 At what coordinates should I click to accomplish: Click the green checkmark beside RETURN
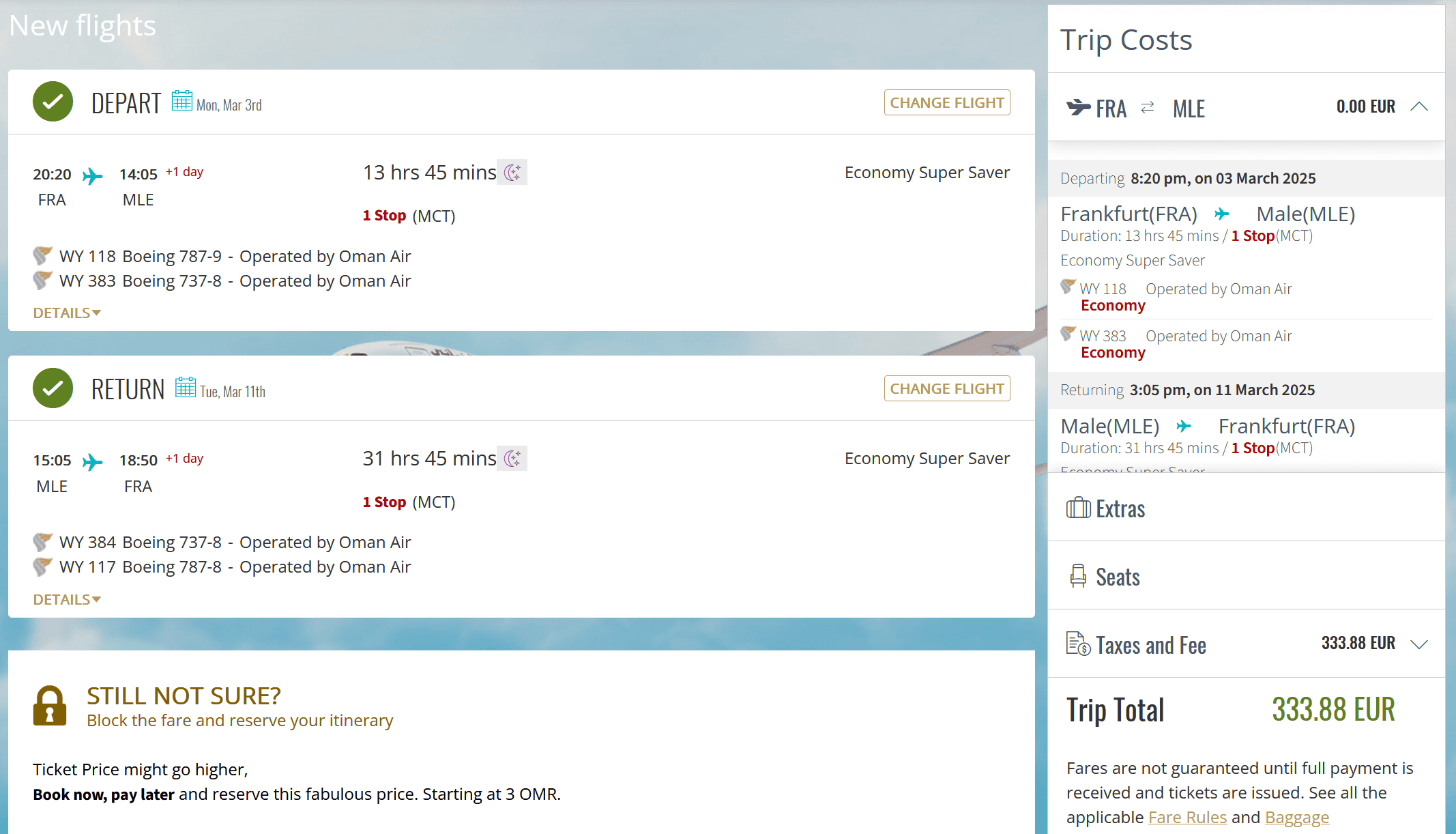[x=53, y=388]
